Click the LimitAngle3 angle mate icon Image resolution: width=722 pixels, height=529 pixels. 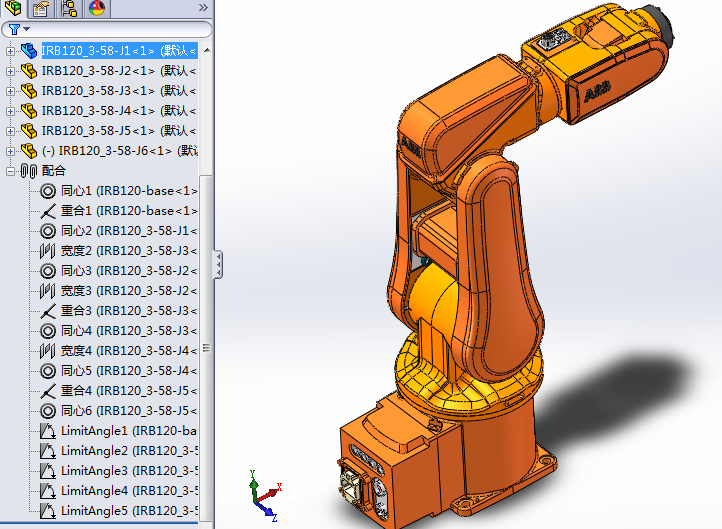(48, 471)
